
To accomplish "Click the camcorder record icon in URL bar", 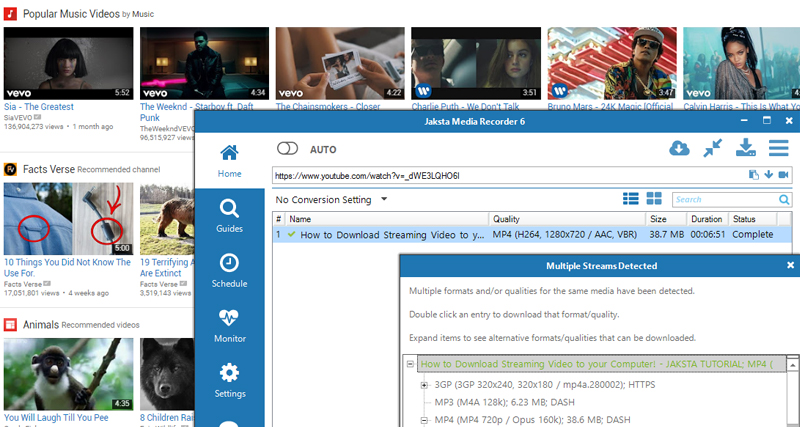I will point(783,175).
